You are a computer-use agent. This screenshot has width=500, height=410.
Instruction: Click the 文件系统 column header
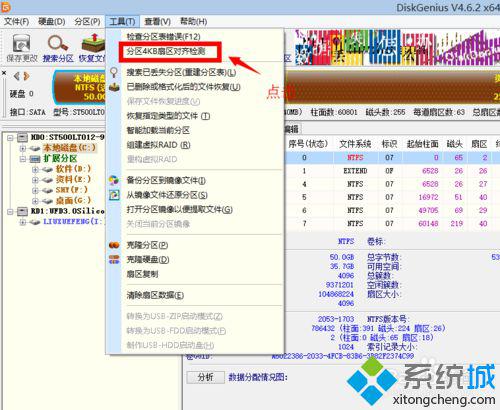tap(355, 144)
